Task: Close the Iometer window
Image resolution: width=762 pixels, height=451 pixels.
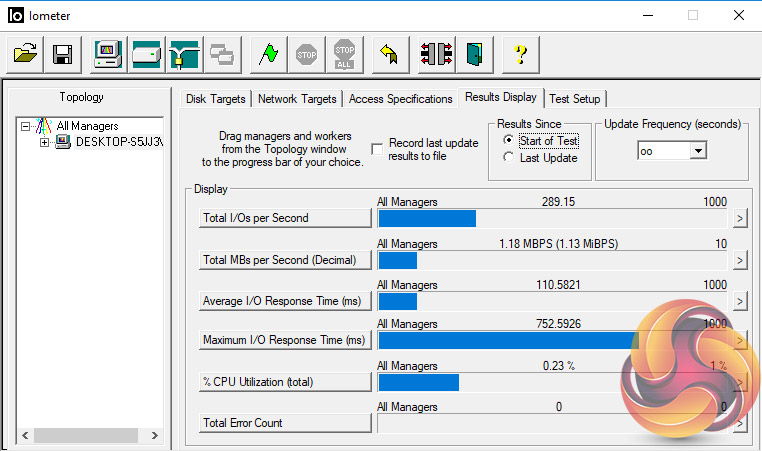Action: pos(739,16)
